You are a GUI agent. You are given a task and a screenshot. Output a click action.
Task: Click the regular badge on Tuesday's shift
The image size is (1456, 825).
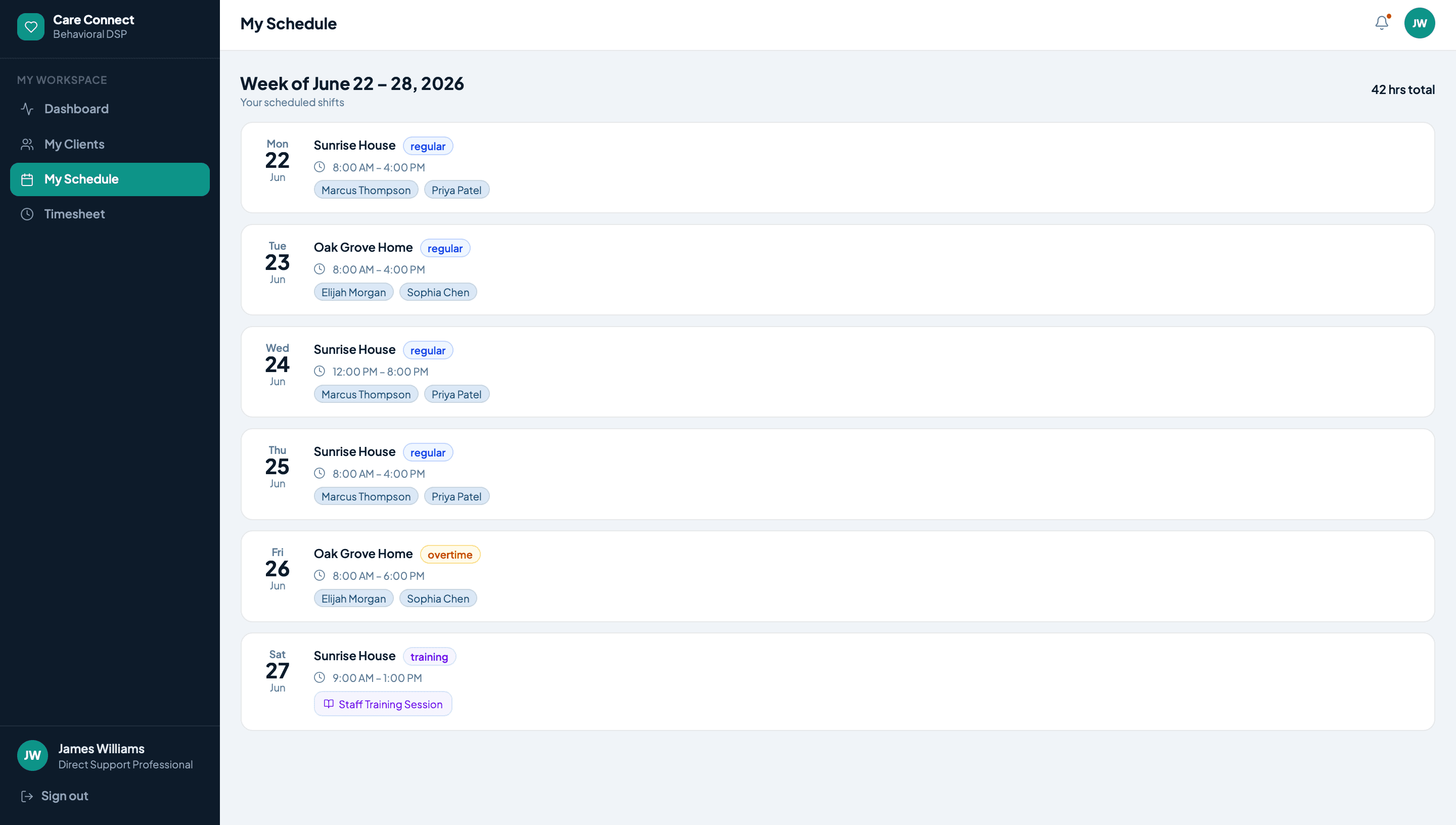tap(445, 248)
